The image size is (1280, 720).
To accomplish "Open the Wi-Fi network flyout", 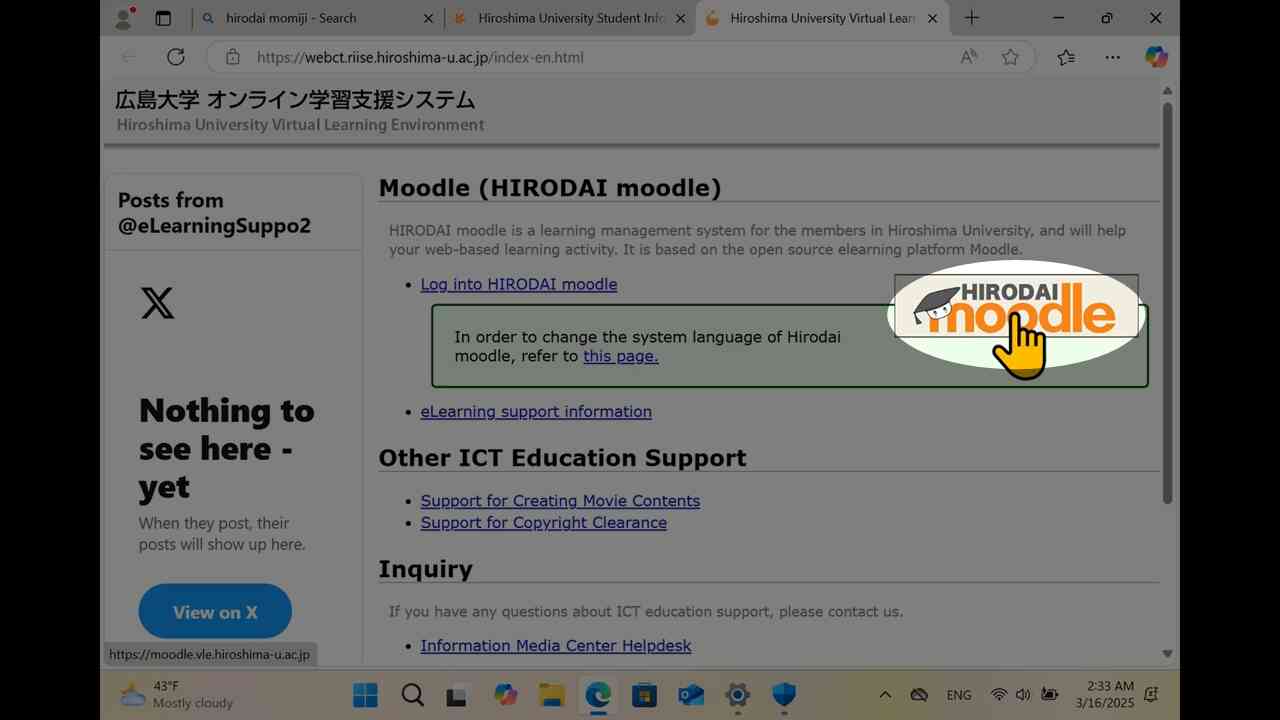I will pyautogui.click(x=999, y=695).
